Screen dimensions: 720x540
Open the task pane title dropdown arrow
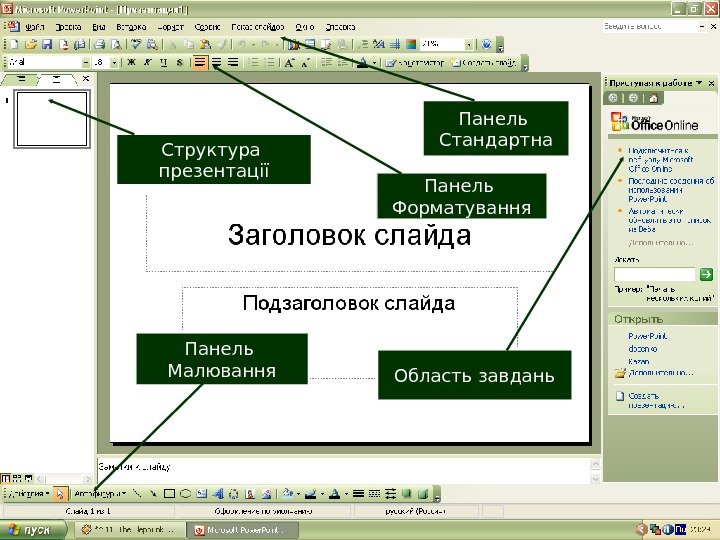[x=699, y=83]
